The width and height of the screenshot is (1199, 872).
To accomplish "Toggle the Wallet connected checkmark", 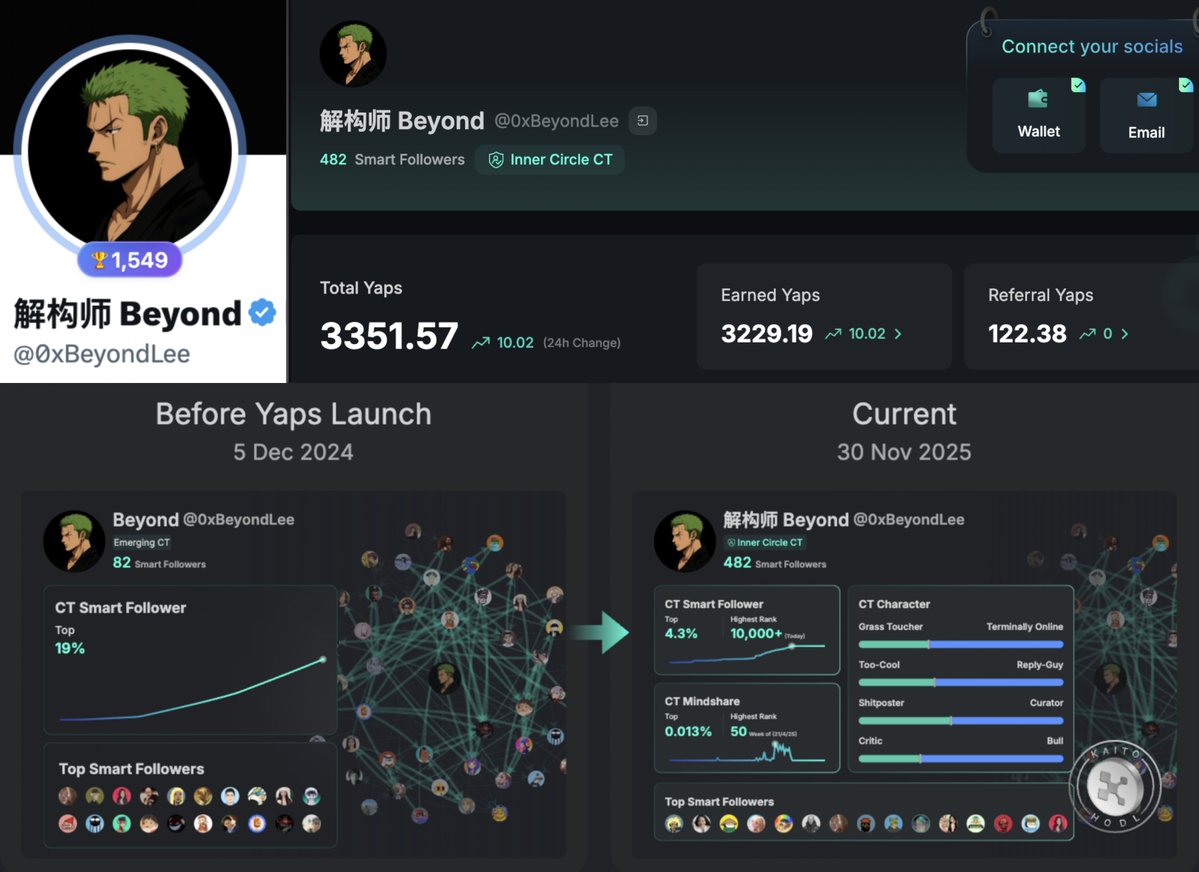I will [1077, 85].
